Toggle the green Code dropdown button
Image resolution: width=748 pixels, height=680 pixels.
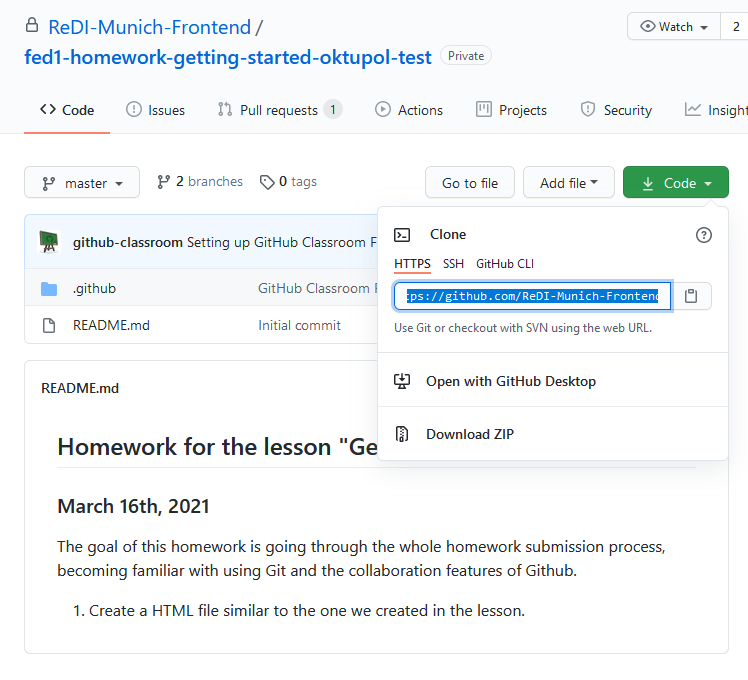676,183
